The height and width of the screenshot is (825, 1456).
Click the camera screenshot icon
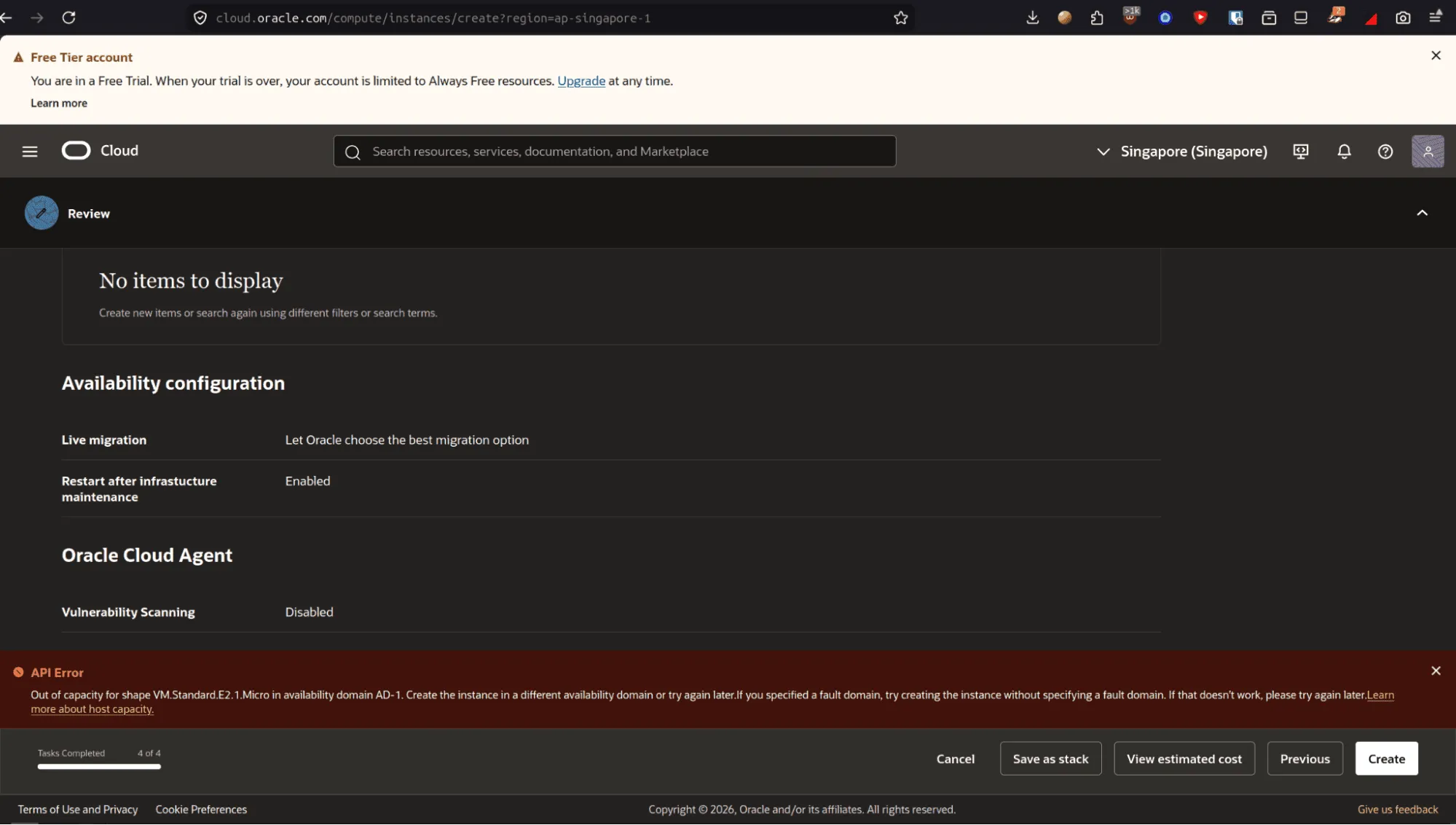click(1403, 17)
